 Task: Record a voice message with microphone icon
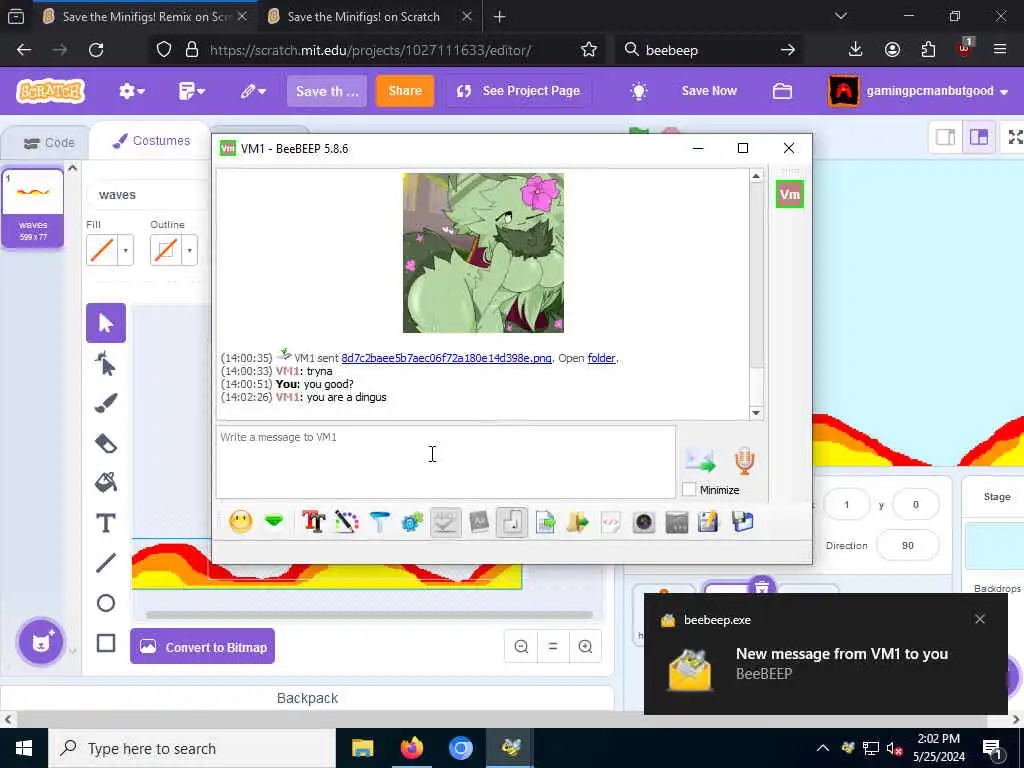tap(744, 460)
